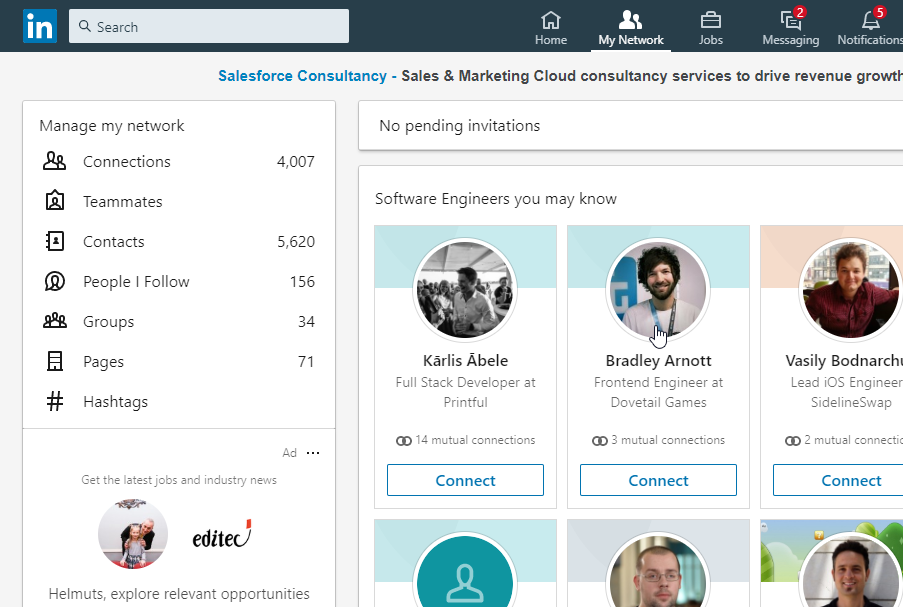Screen dimensions: 903x607
Task: Connect with Bradley Arnott
Action: point(658,480)
